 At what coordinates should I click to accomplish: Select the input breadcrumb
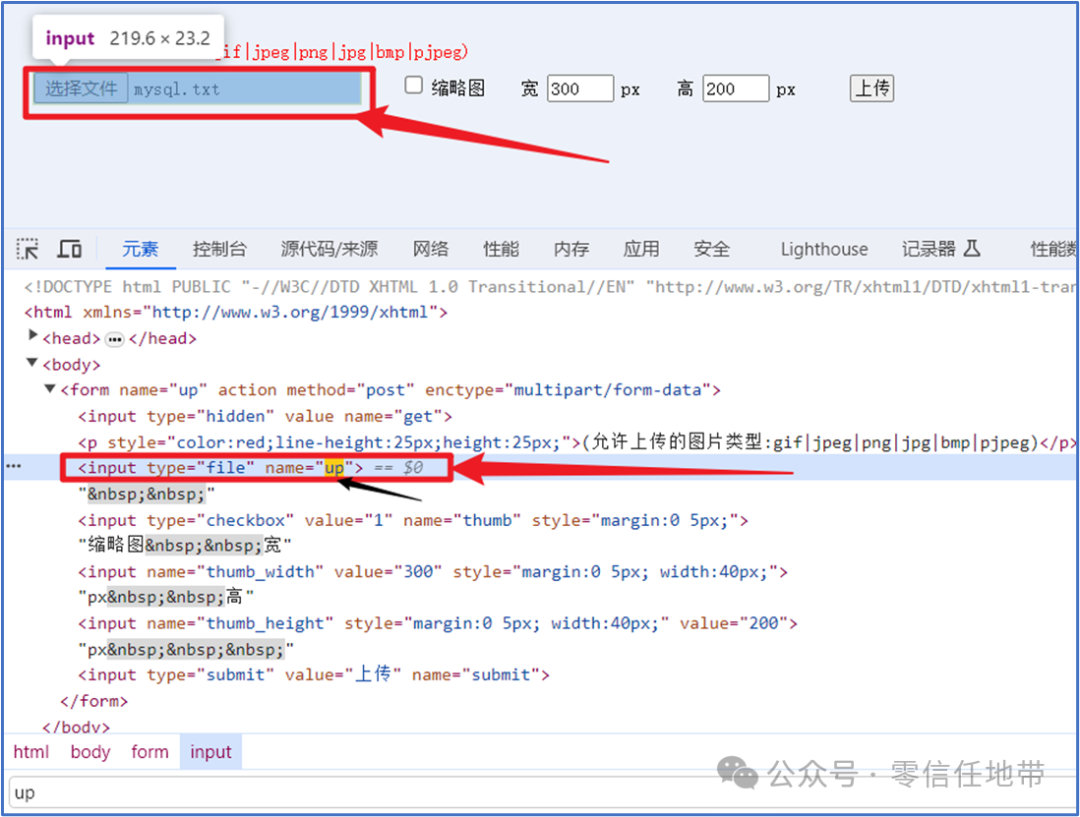211,752
